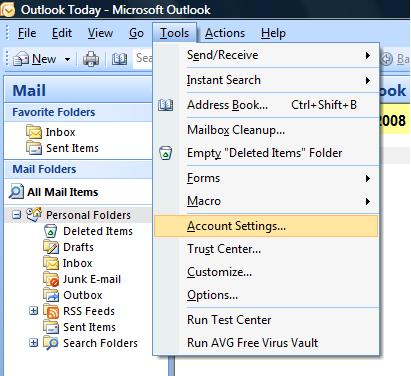Viewport: 411px width, 376px height.
Task: Click the Back navigation icon on toolbar
Action: [386, 59]
